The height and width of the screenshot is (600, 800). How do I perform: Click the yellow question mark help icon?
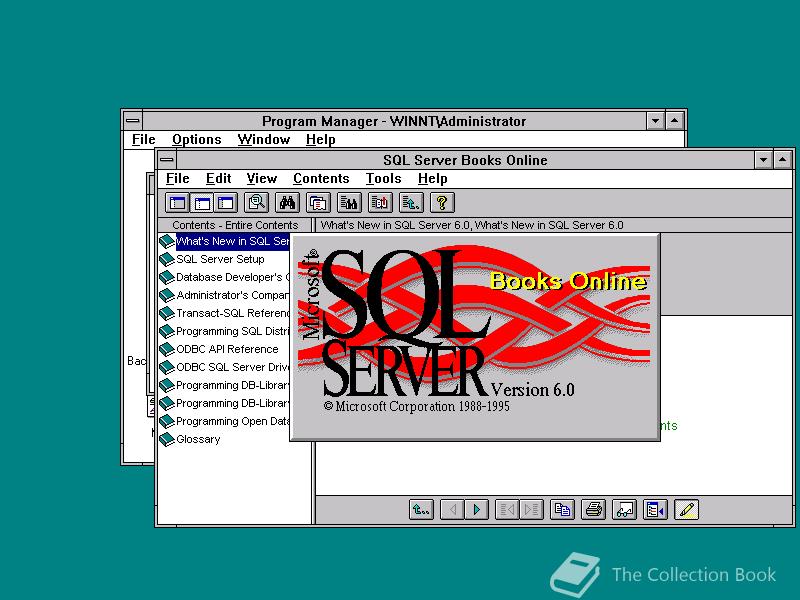click(x=442, y=203)
